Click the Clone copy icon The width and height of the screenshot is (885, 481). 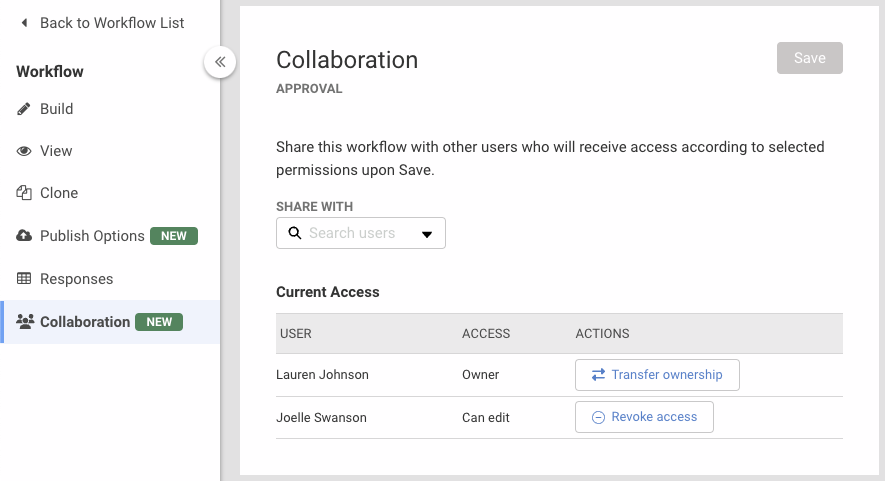click(x=24, y=193)
